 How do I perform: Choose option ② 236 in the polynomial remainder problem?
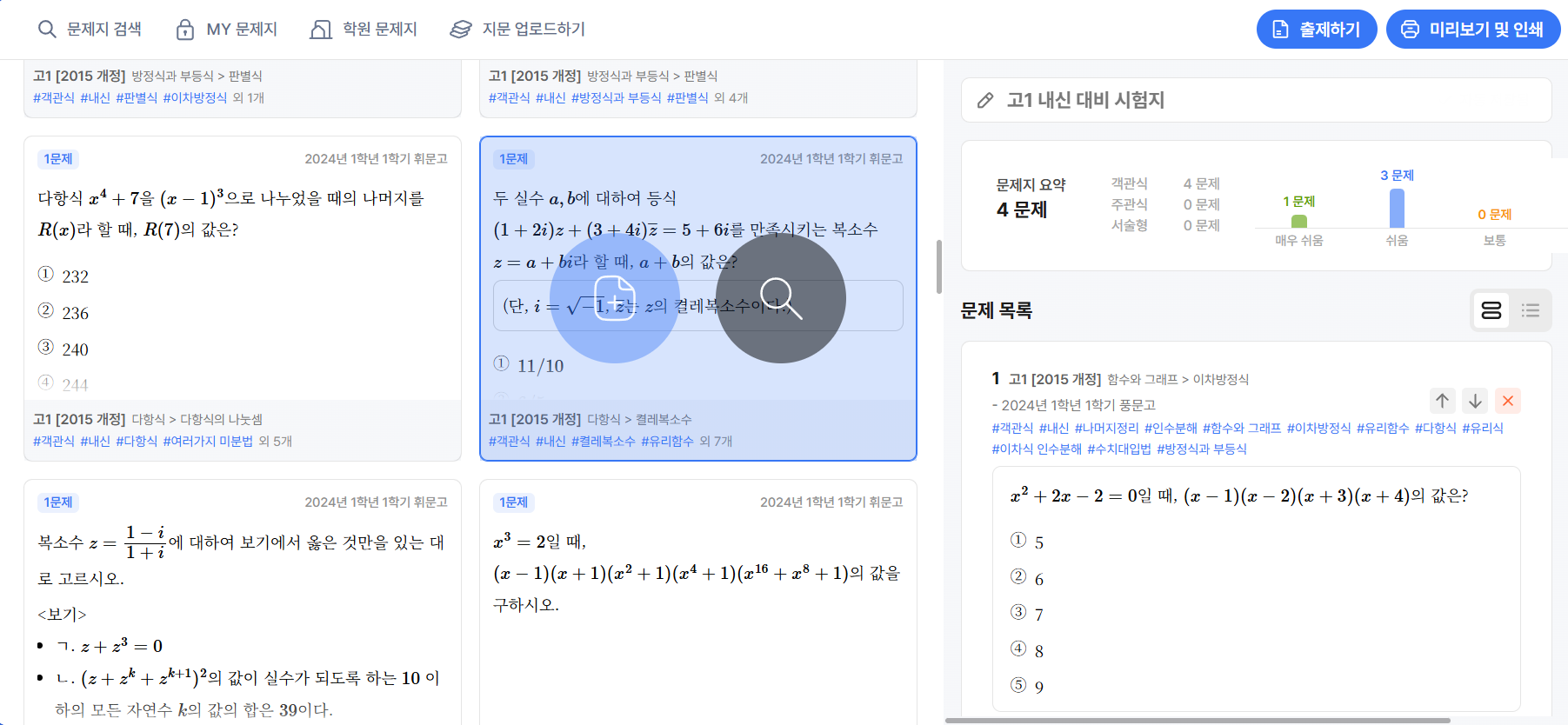click(63, 312)
